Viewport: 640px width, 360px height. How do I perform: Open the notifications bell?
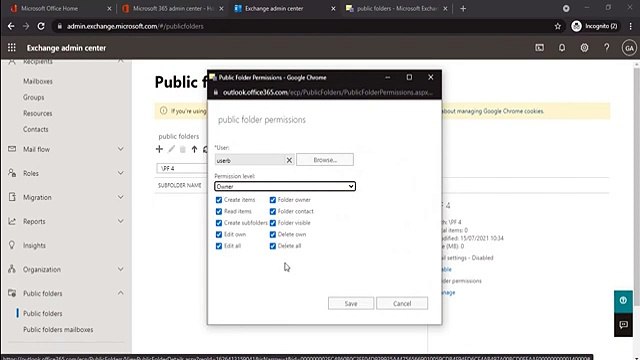click(x=562, y=48)
